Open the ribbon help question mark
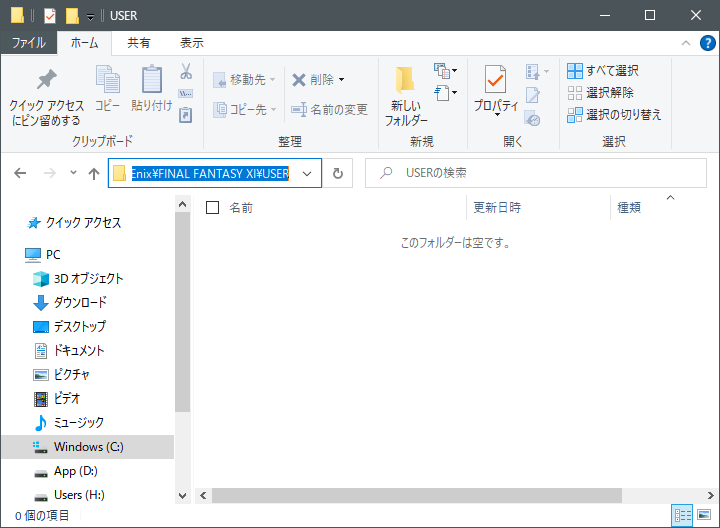Image resolution: width=720 pixels, height=528 pixels. coord(707,43)
